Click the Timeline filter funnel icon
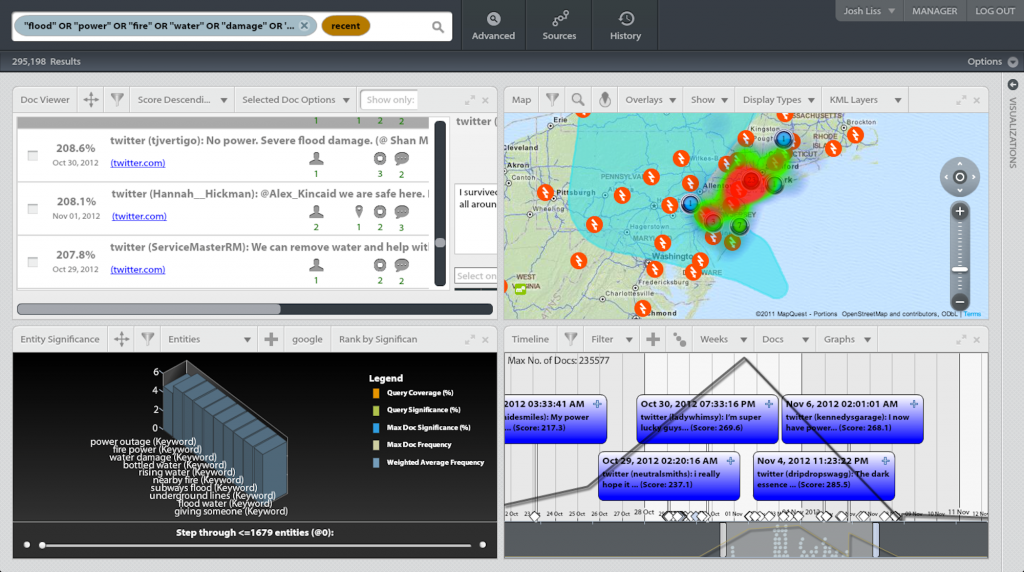This screenshot has height=572, width=1024. coord(571,339)
